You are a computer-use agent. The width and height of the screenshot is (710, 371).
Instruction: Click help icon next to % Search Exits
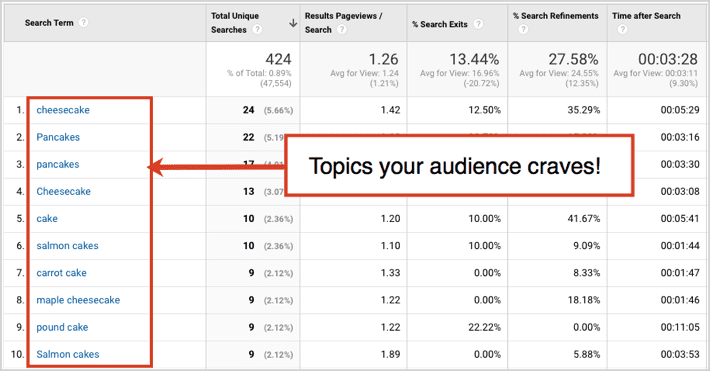478,24
